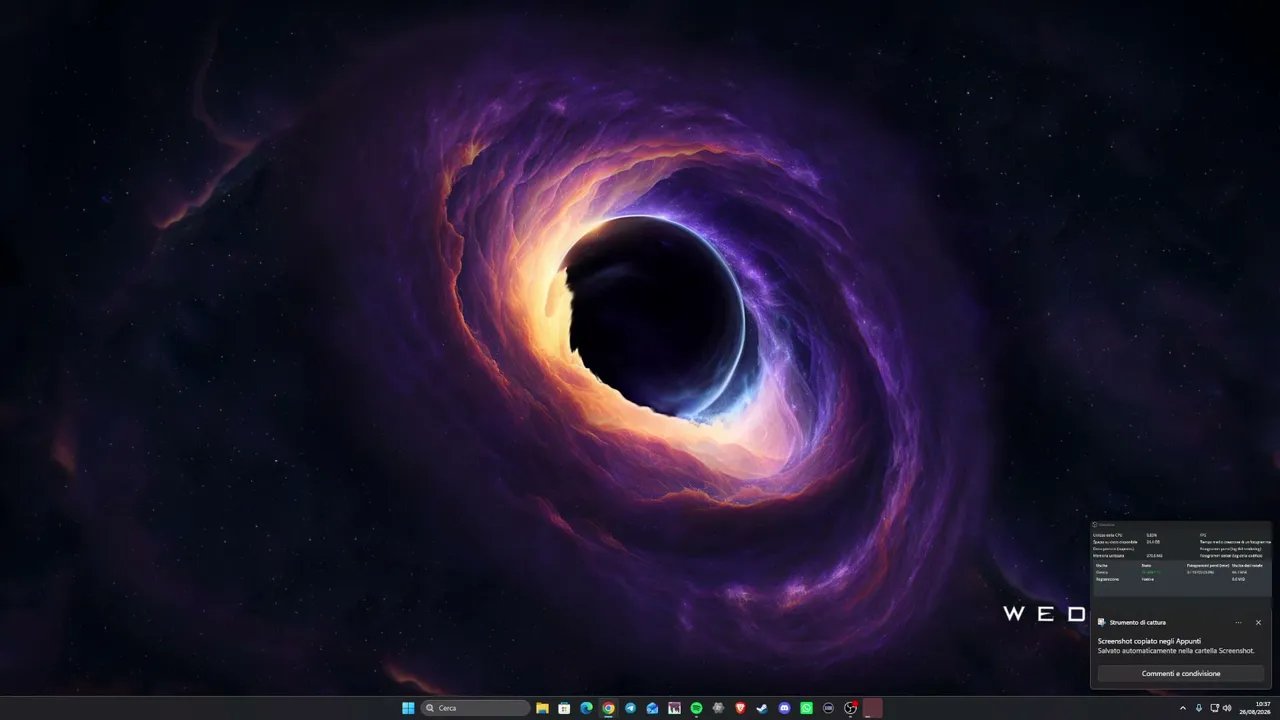1280x720 pixels.
Task: Open WhatsApp from the taskbar
Action: point(806,708)
